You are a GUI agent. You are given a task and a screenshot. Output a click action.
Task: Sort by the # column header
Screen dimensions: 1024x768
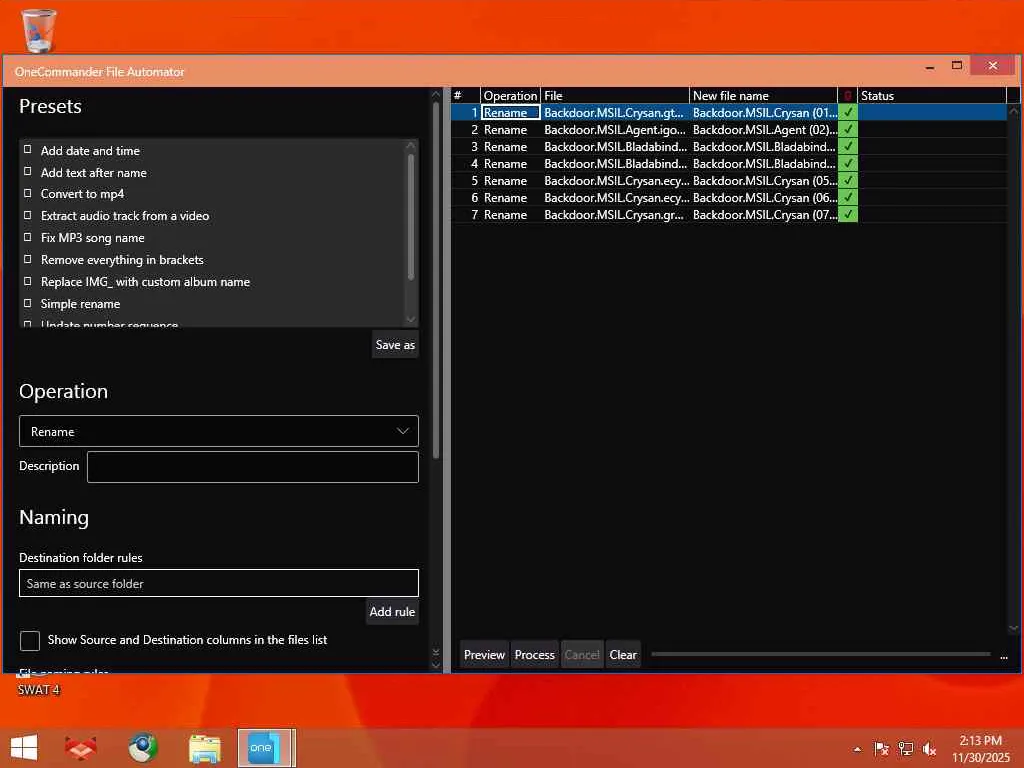point(466,95)
